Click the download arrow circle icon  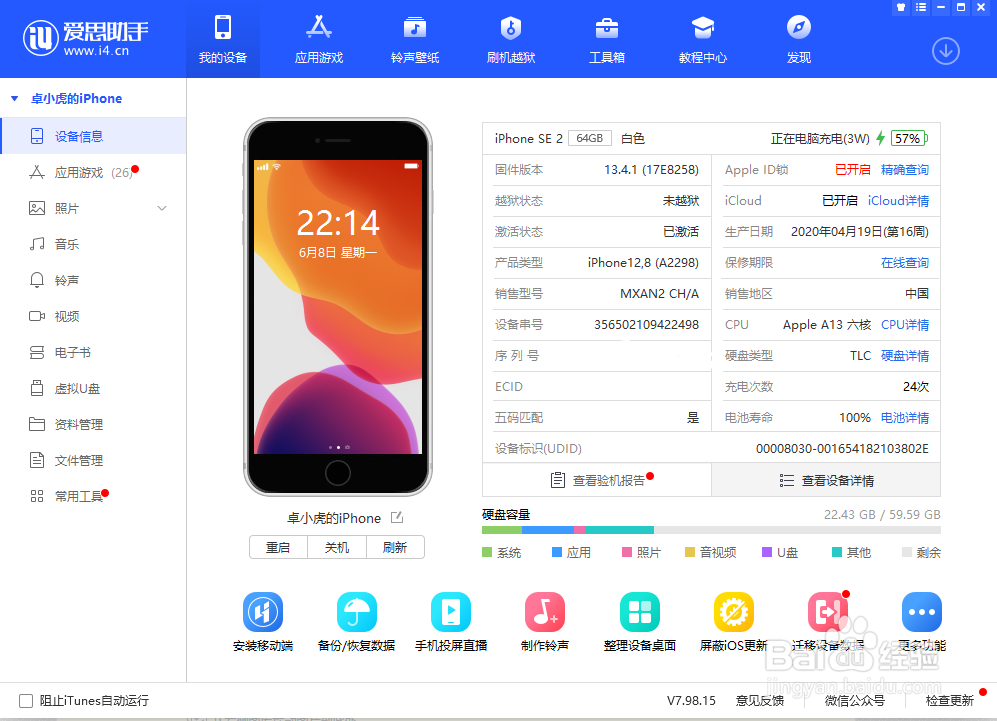[x=945, y=51]
